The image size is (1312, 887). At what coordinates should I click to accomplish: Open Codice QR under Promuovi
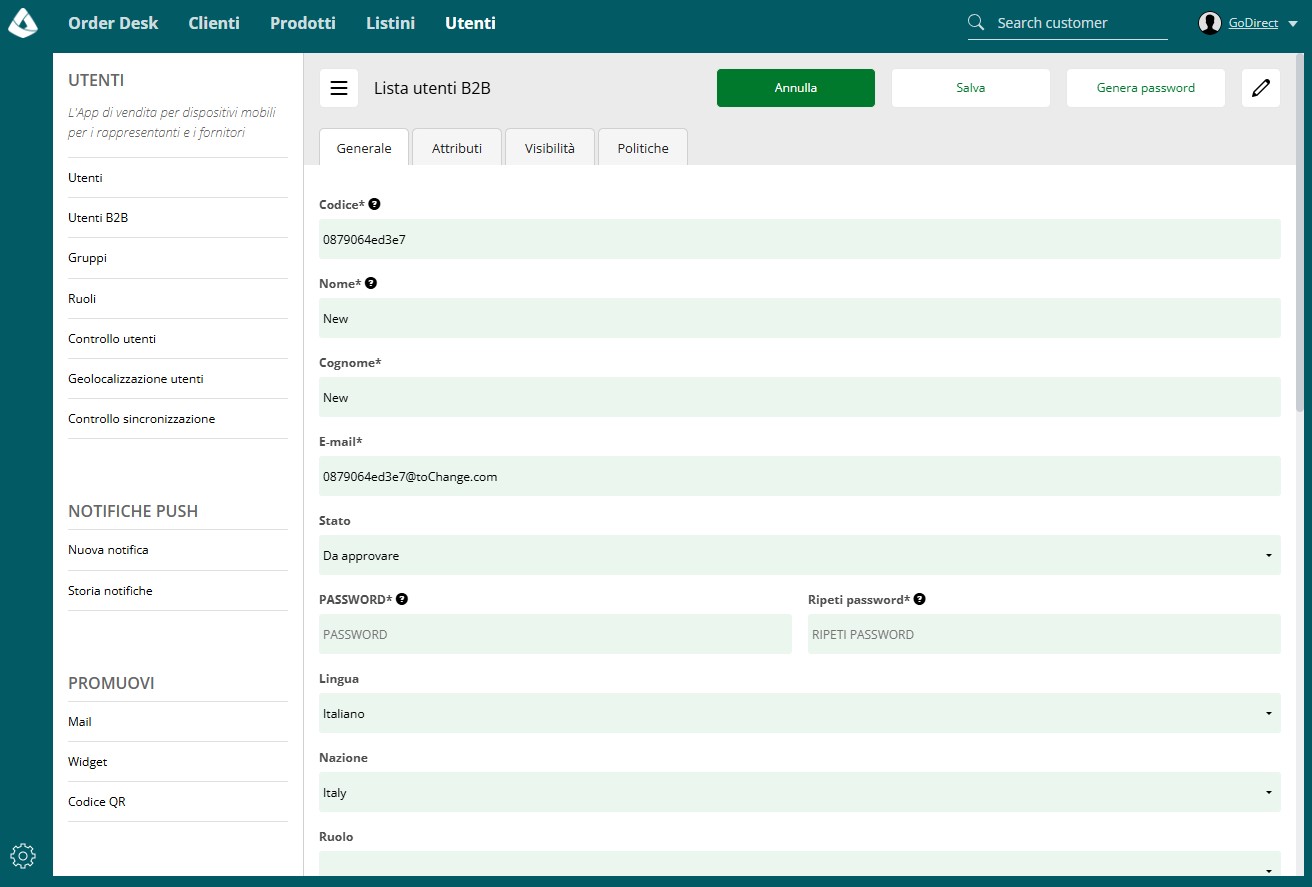point(178,802)
